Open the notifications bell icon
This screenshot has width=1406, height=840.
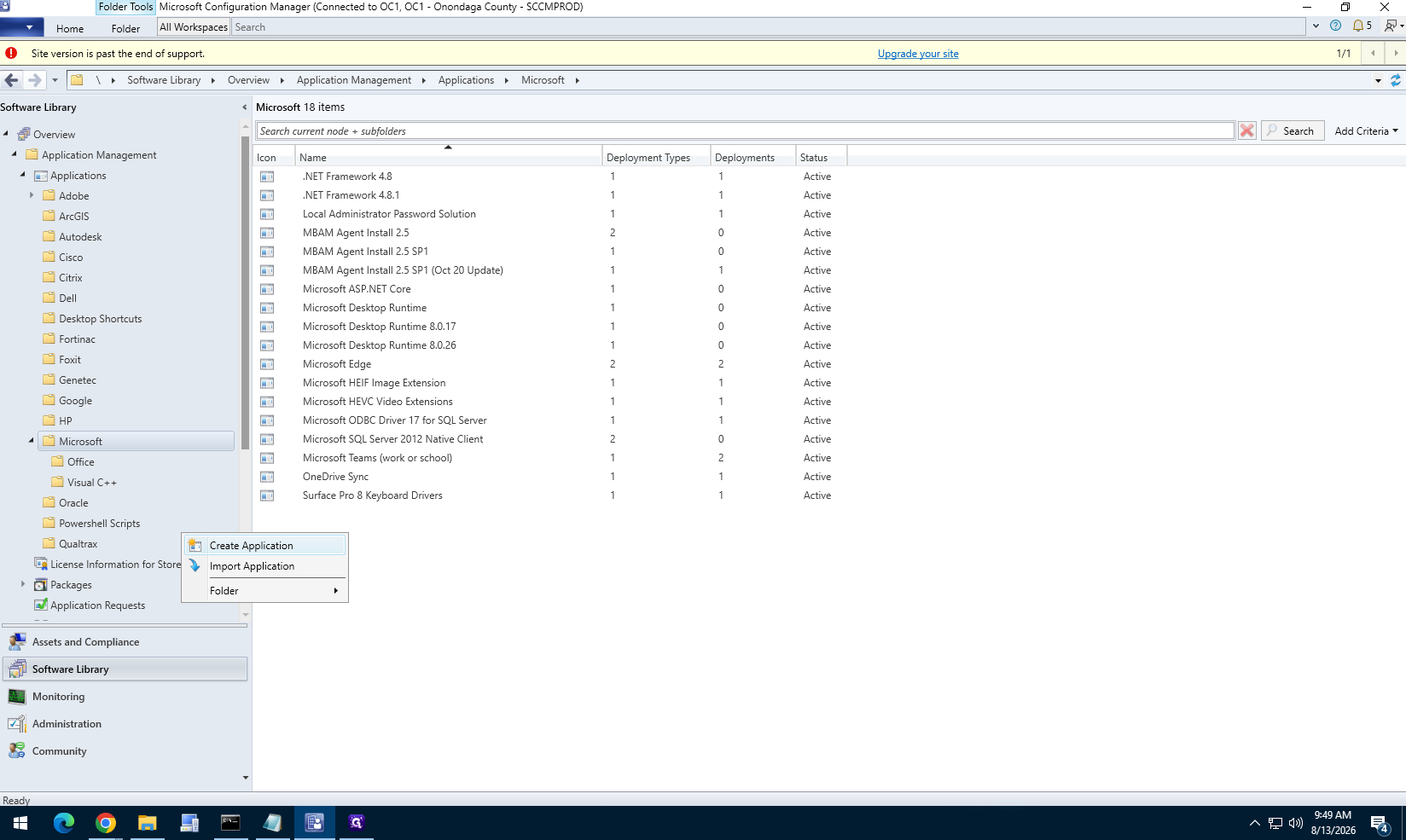(1358, 26)
